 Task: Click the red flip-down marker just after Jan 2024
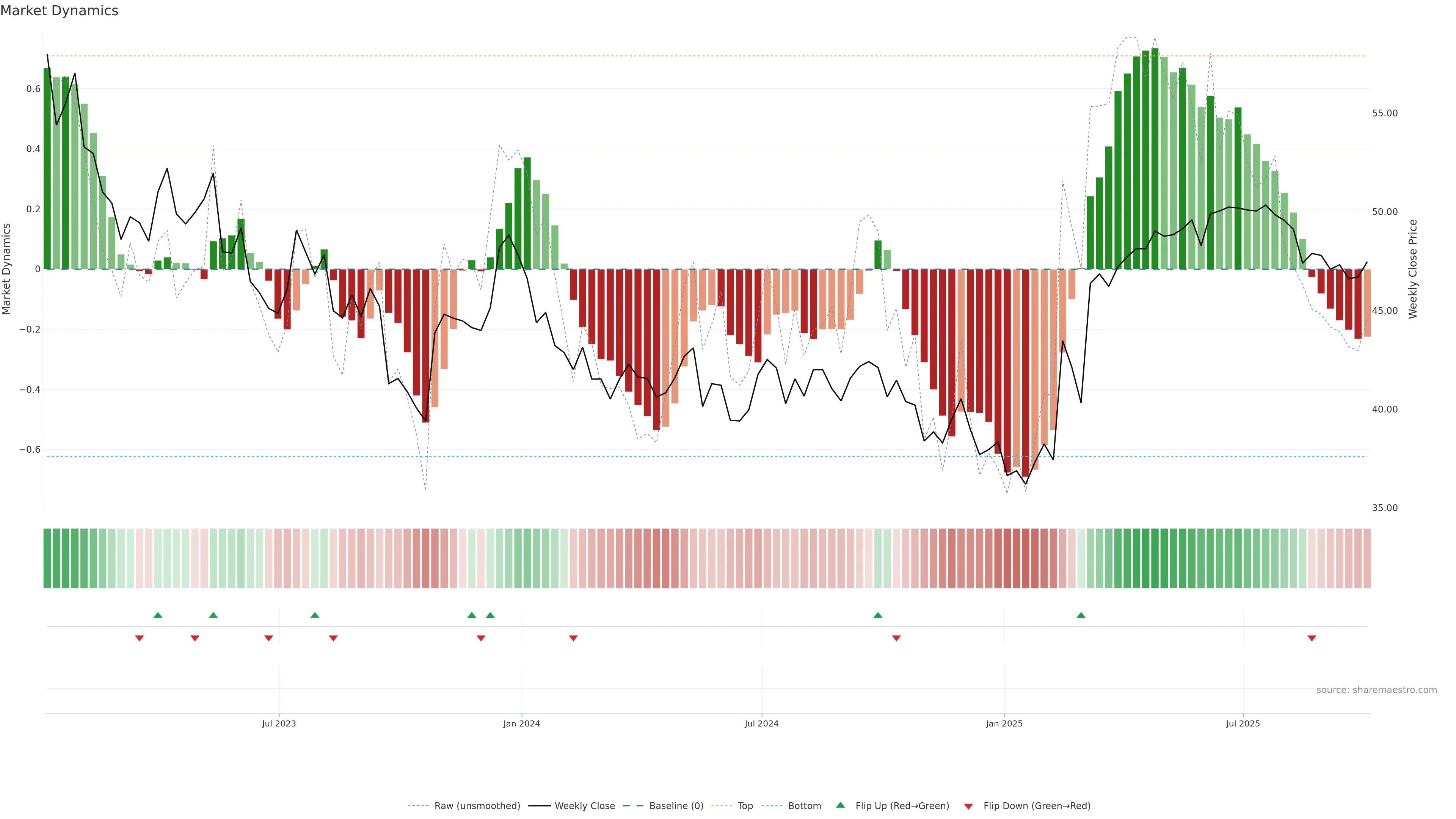tap(573, 638)
